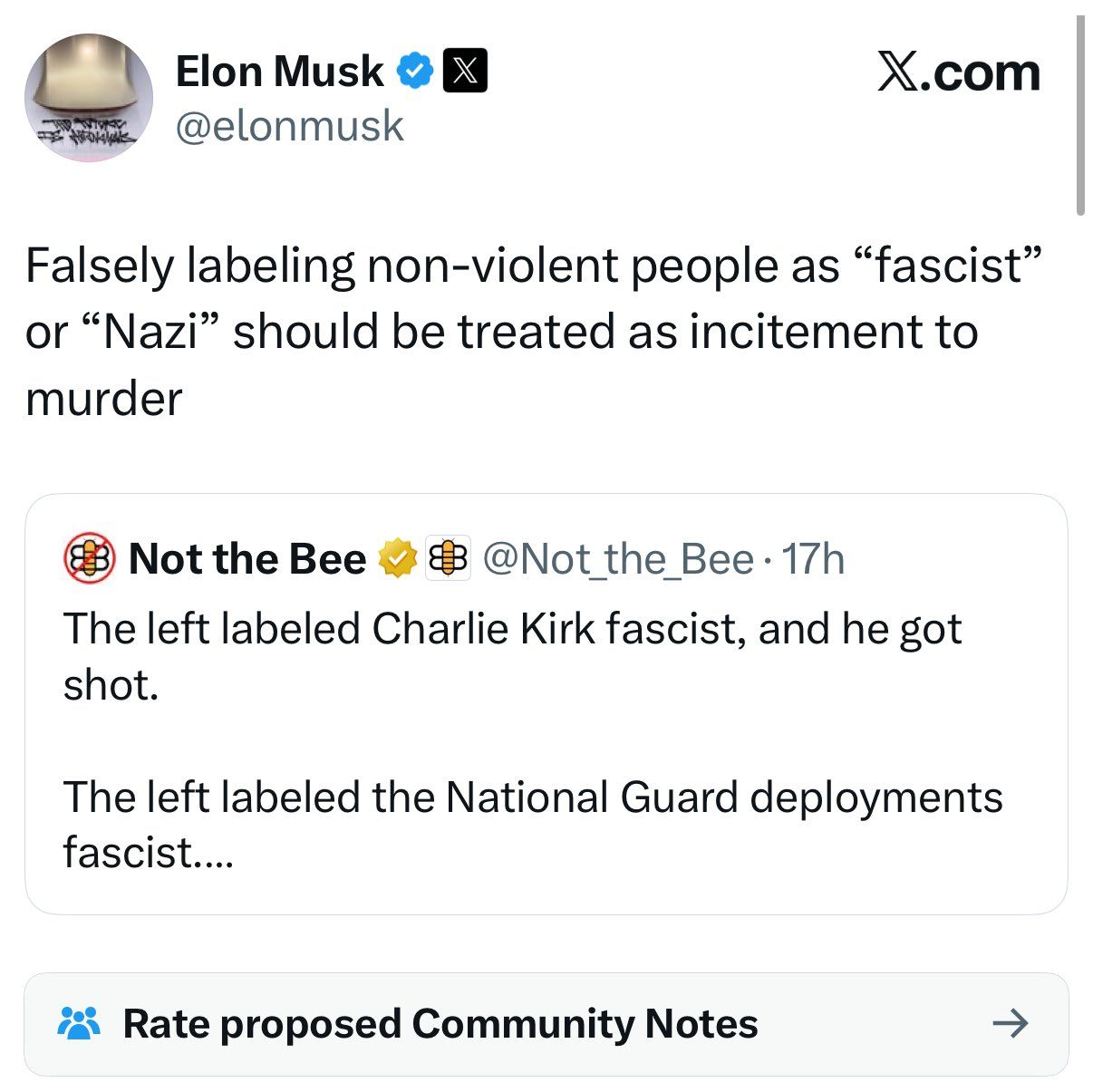Open the Not the Bee account name

point(247,559)
